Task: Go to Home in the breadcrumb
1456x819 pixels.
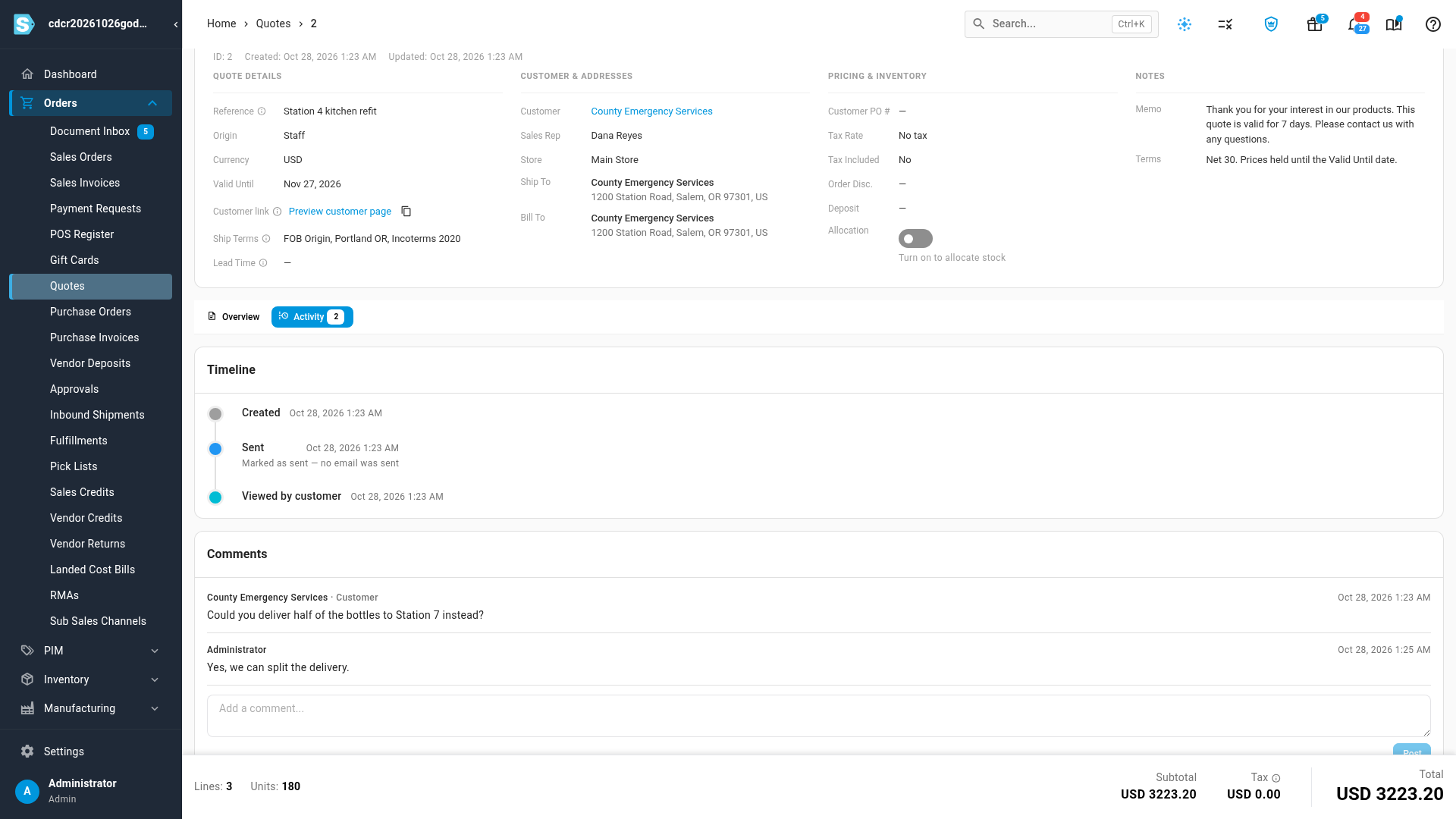Action: tap(221, 24)
